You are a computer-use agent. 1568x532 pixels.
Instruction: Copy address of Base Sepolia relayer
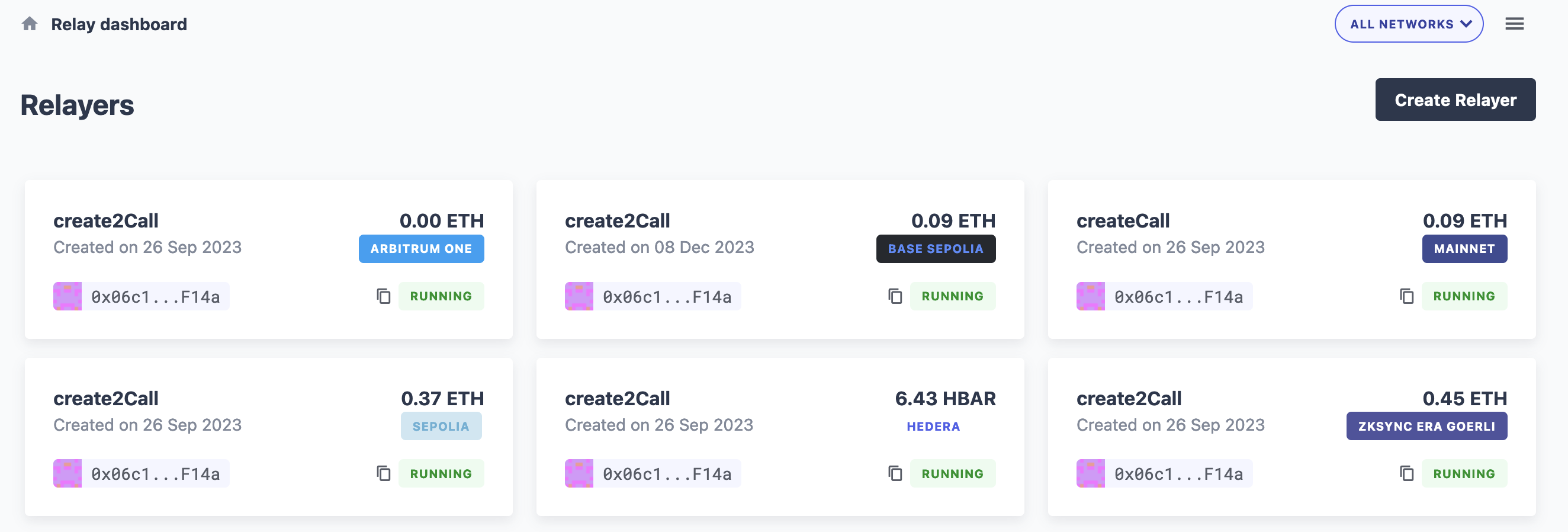(x=895, y=296)
